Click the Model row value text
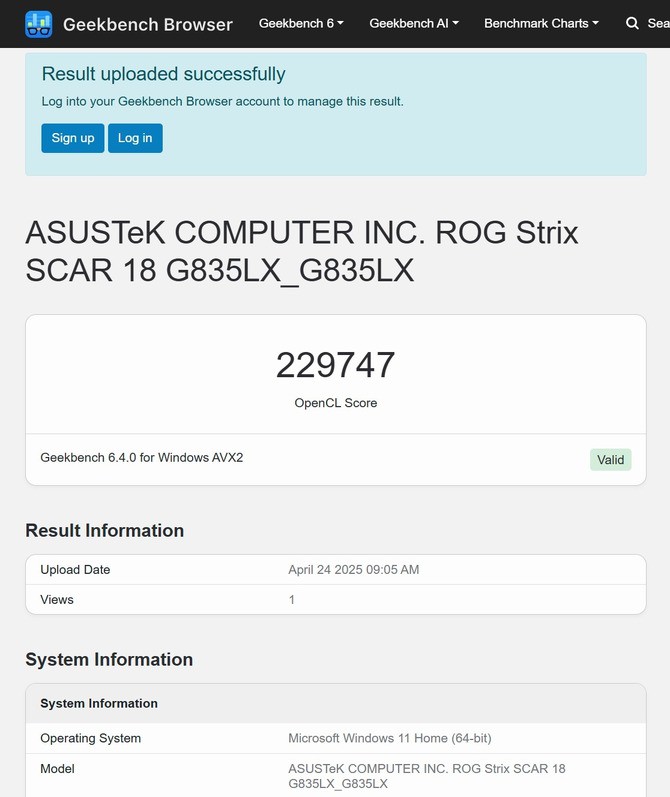 point(426,776)
